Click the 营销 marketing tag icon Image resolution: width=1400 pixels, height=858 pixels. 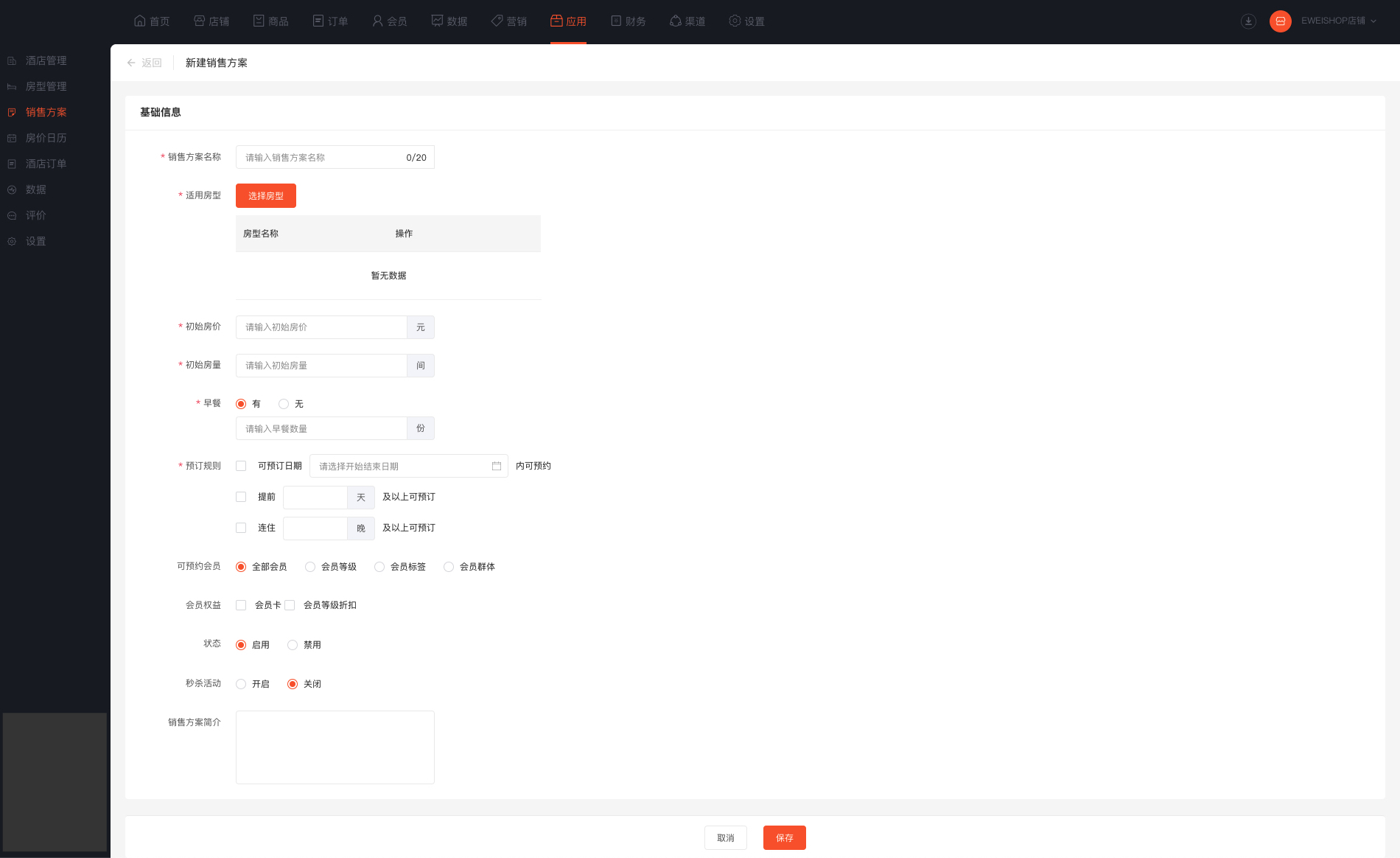click(x=497, y=21)
